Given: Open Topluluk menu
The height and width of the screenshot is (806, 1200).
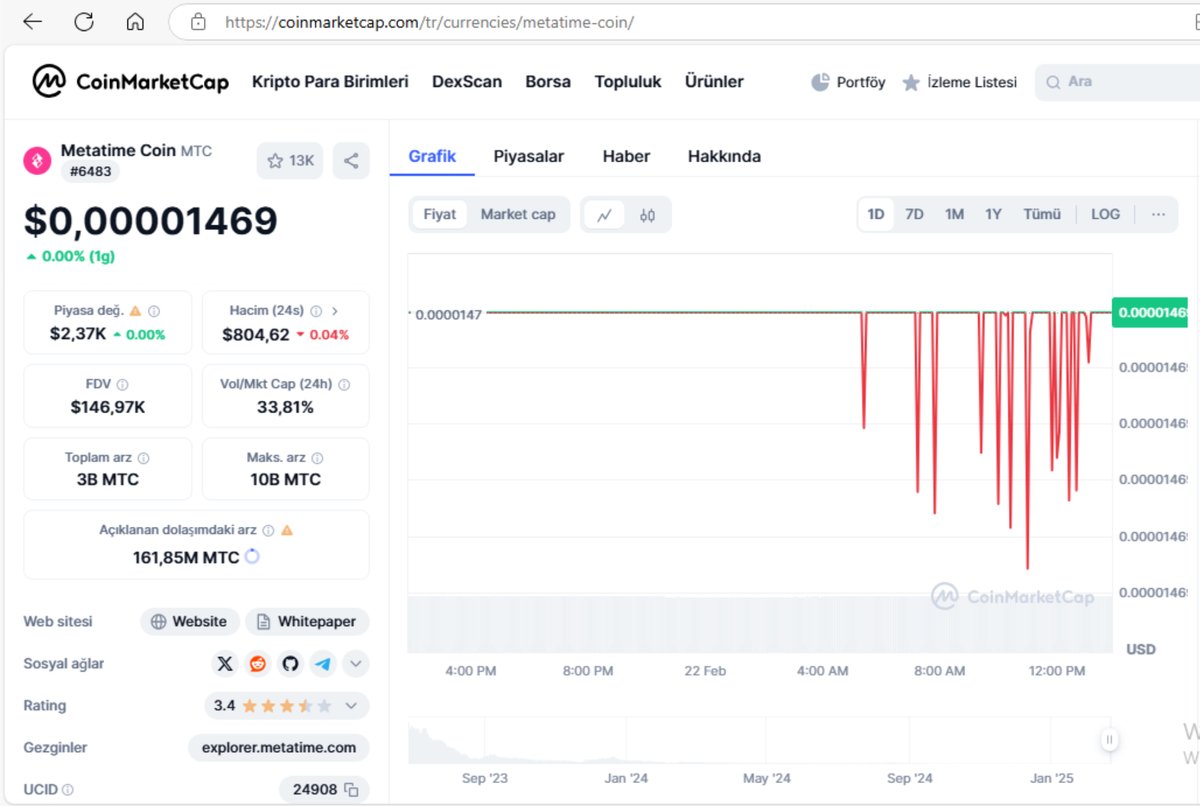Looking at the screenshot, I should (x=628, y=82).
